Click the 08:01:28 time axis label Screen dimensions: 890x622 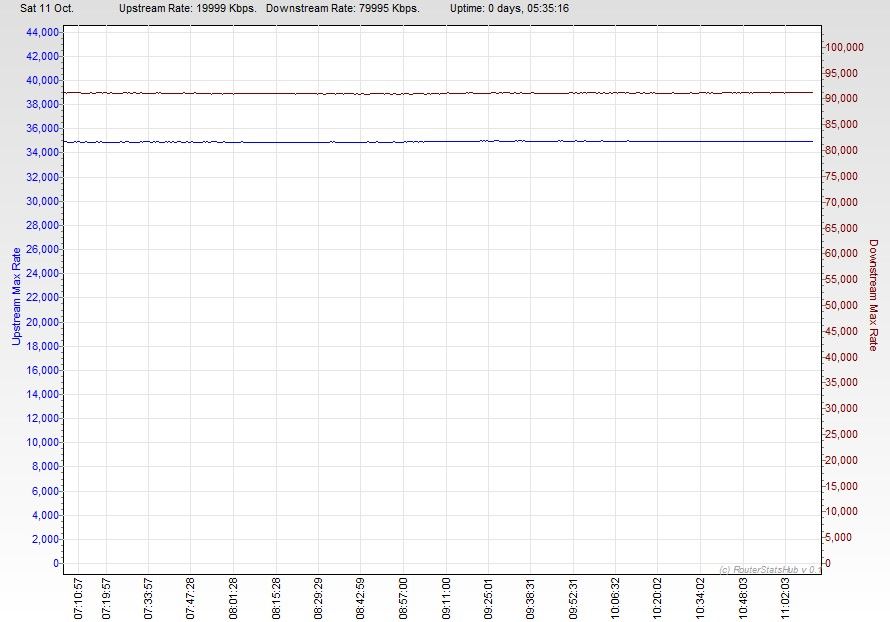233,598
